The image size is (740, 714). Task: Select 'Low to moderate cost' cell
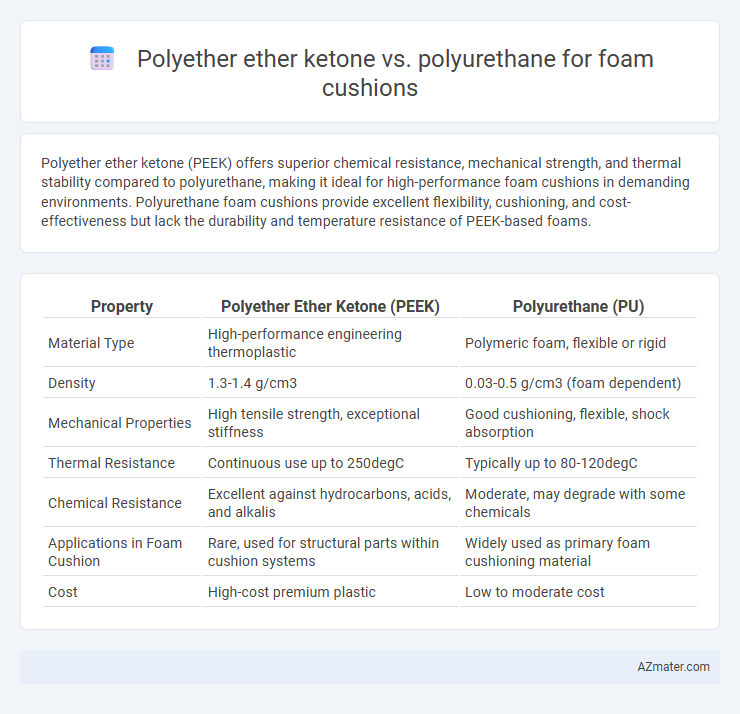[x=535, y=592]
